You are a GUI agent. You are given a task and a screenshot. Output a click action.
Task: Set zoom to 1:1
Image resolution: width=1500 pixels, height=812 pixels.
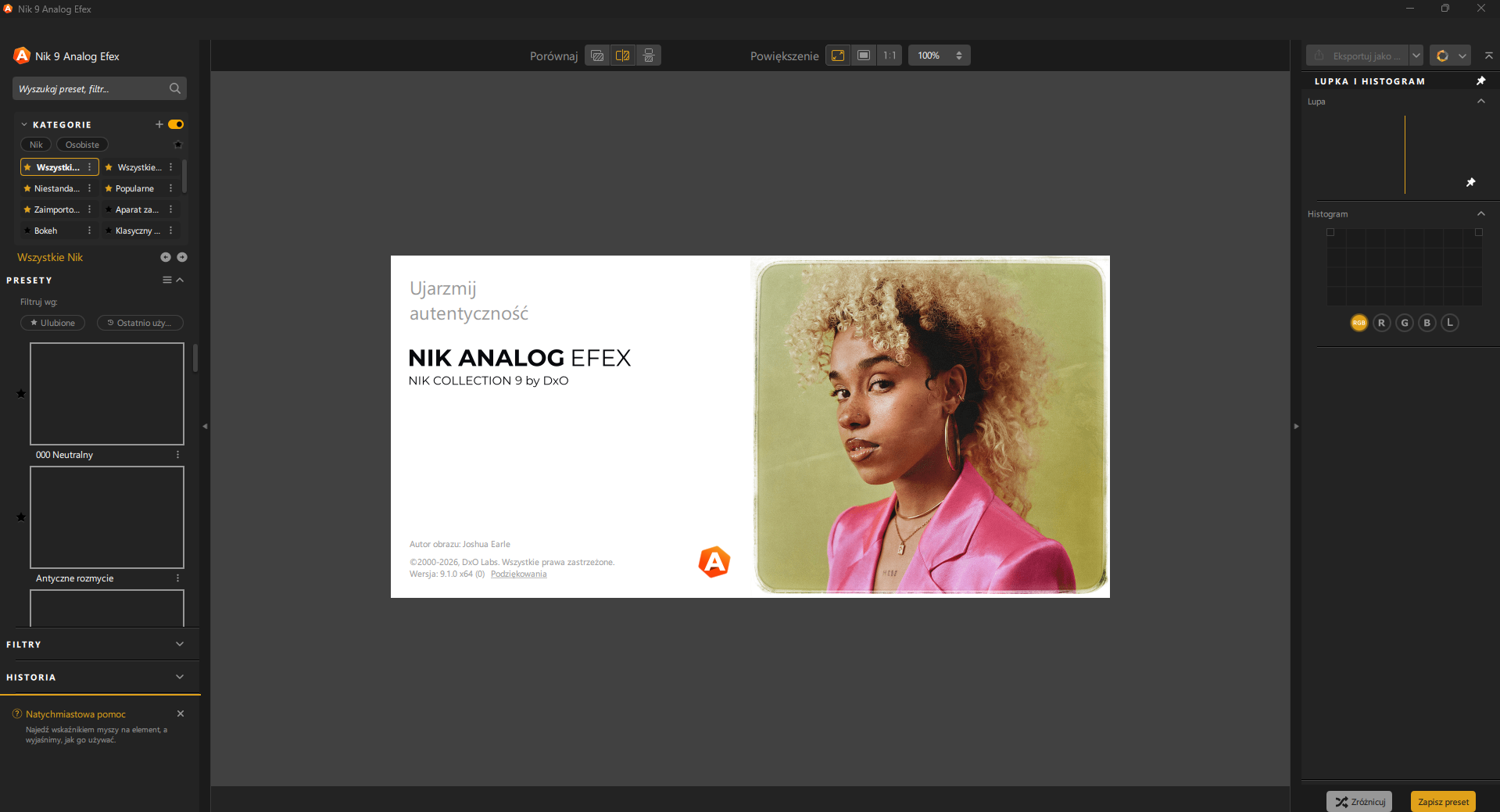pyautogui.click(x=890, y=55)
